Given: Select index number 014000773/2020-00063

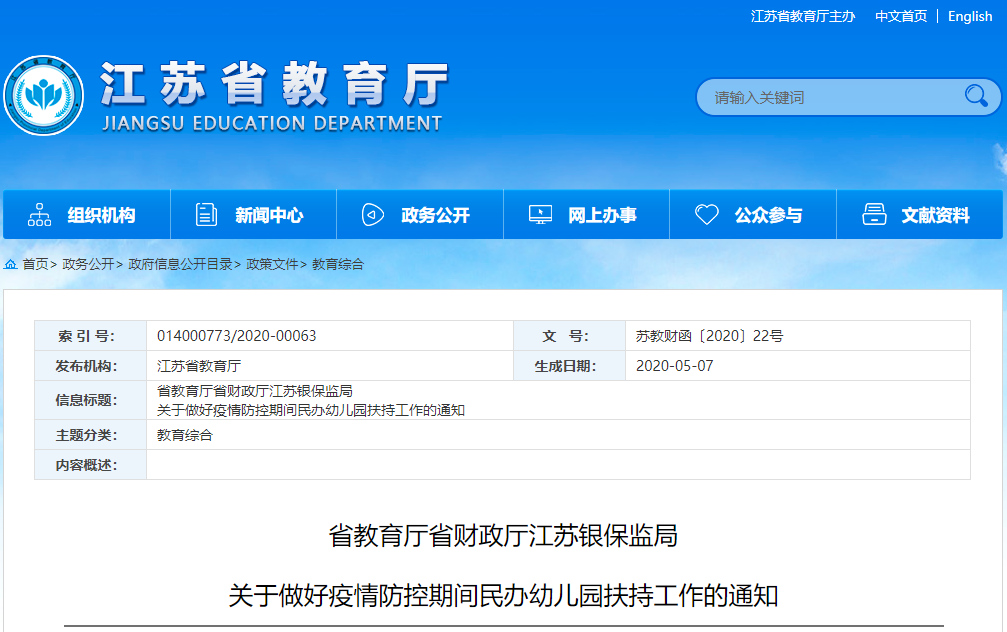Looking at the screenshot, I should click(x=236, y=336).
